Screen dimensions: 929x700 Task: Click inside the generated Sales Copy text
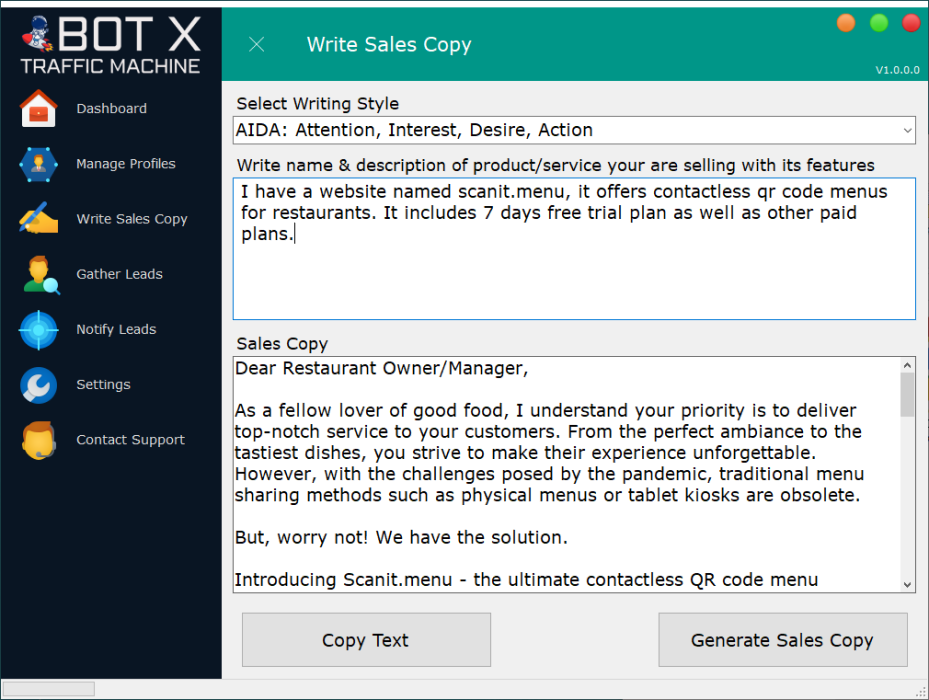coord(566,473)
